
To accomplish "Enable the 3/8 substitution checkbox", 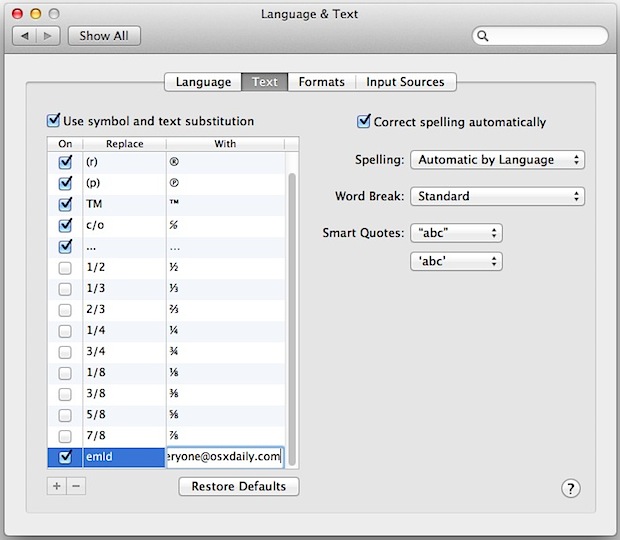I will [x=65, y=394].
